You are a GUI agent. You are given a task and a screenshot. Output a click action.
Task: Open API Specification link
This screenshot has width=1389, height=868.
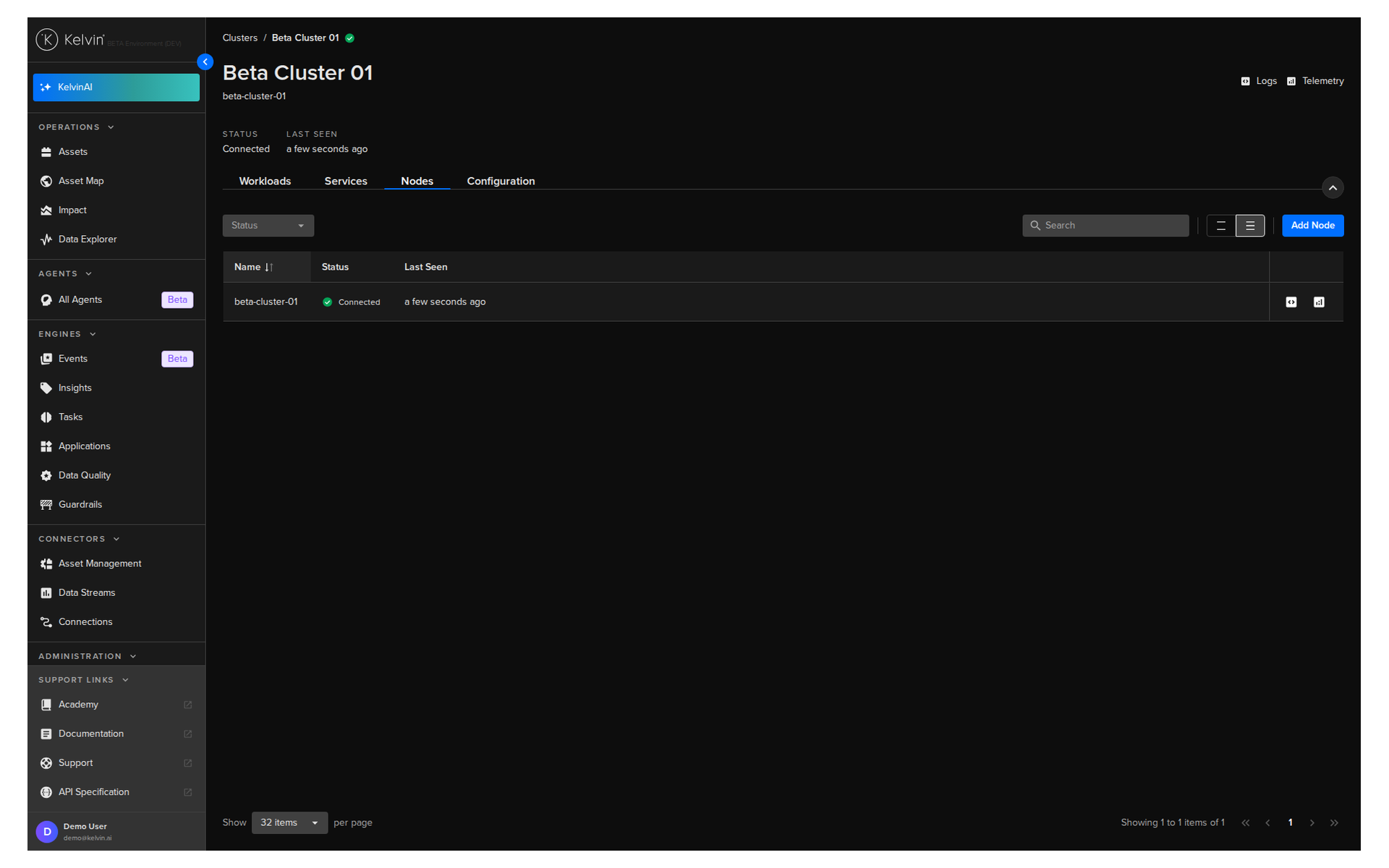116,792
